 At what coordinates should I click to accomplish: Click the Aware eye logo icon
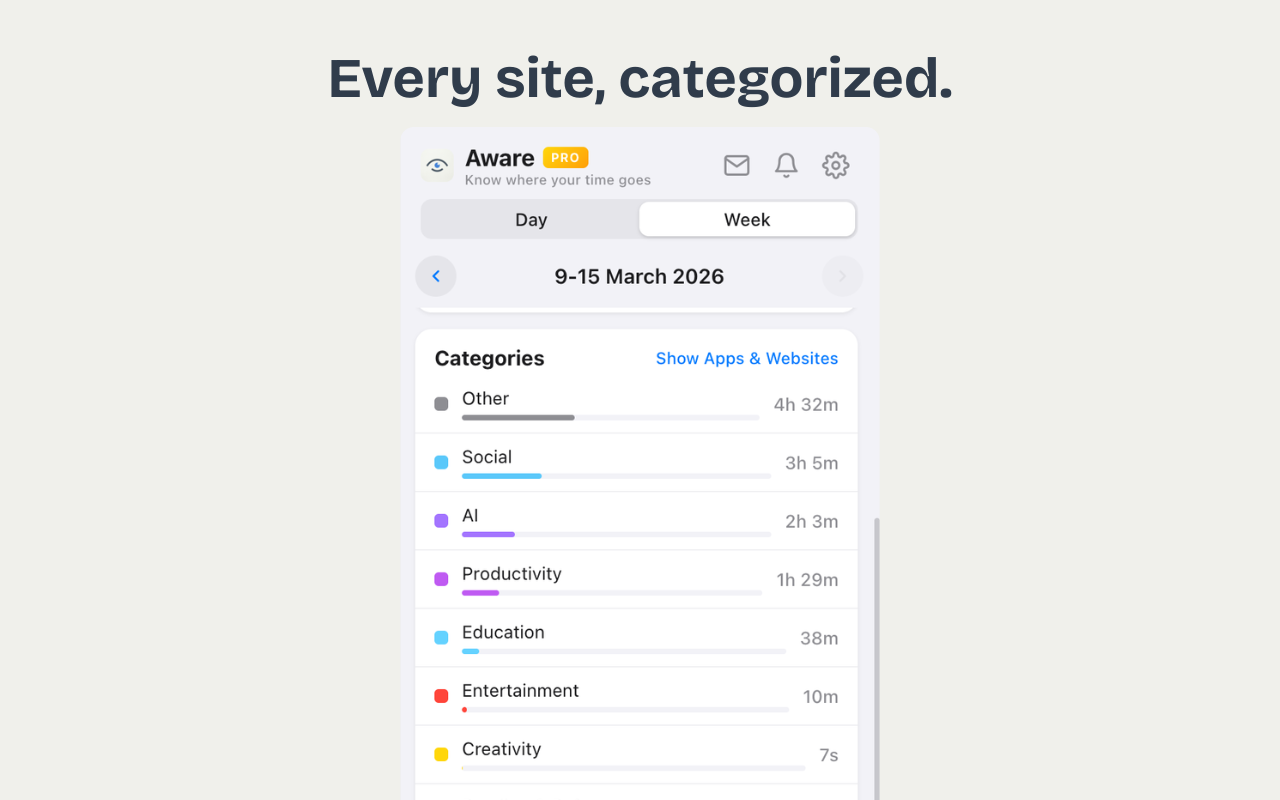click(436, 166)
